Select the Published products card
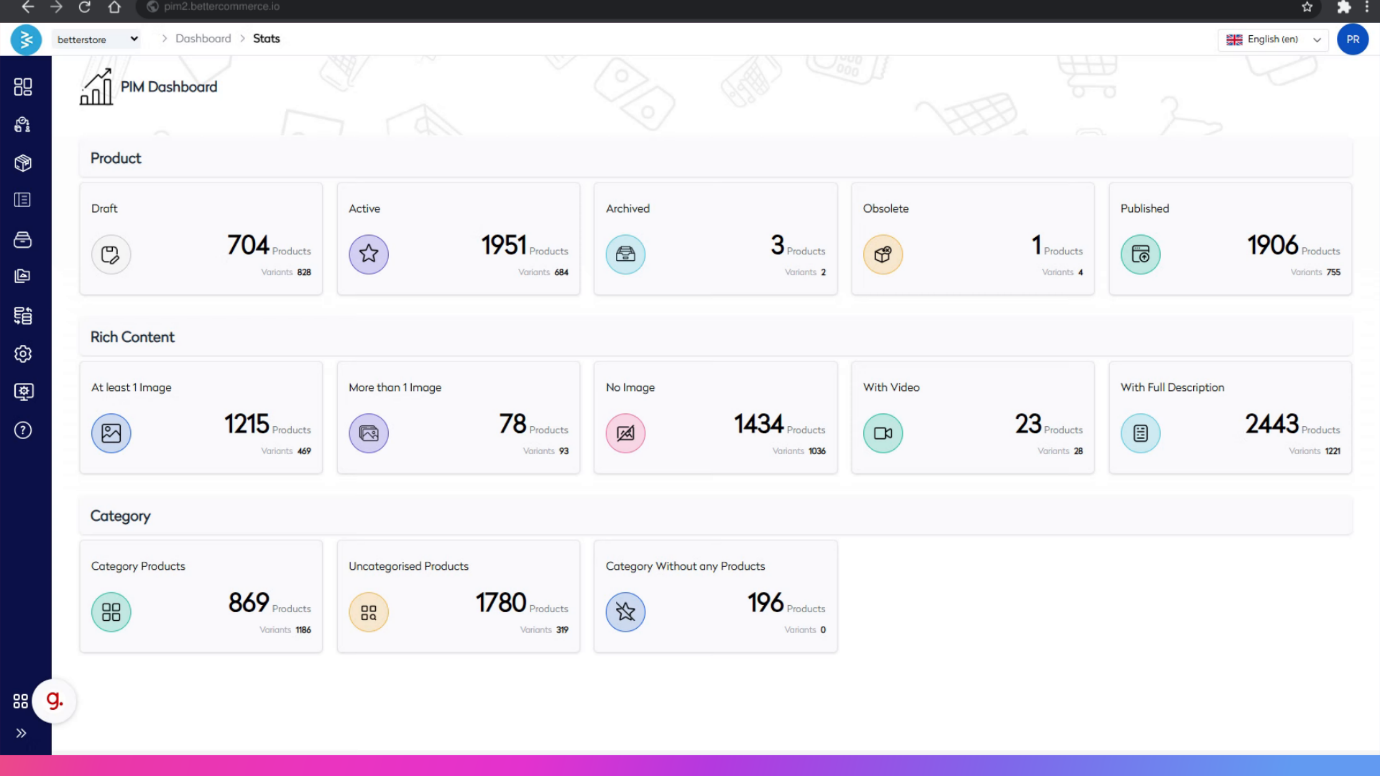Viewport: 1380px width, 776px height. tap(1230, 239)
